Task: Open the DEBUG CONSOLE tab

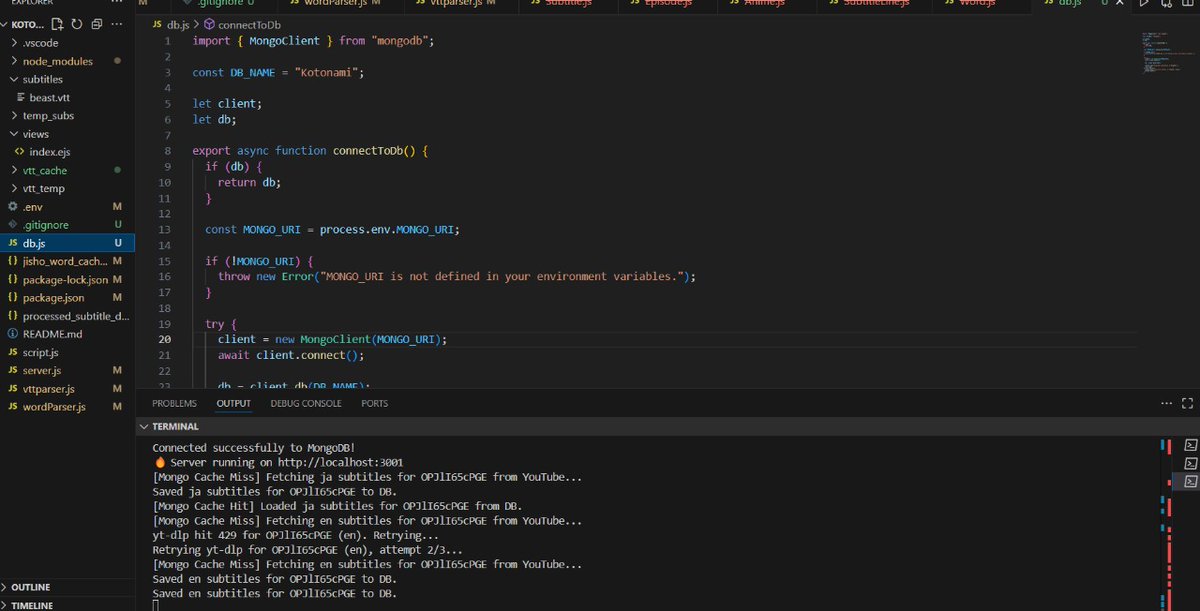Action: click(x=306, y=404)
